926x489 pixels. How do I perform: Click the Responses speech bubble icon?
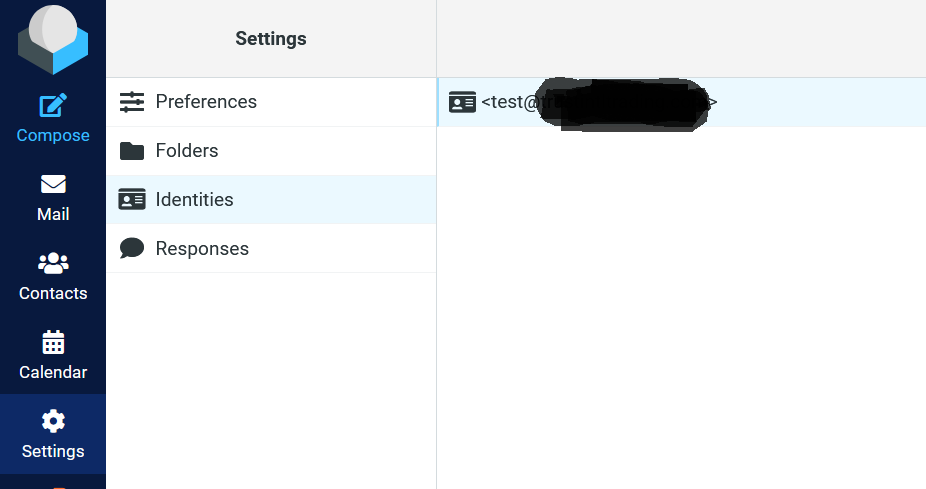132,248
